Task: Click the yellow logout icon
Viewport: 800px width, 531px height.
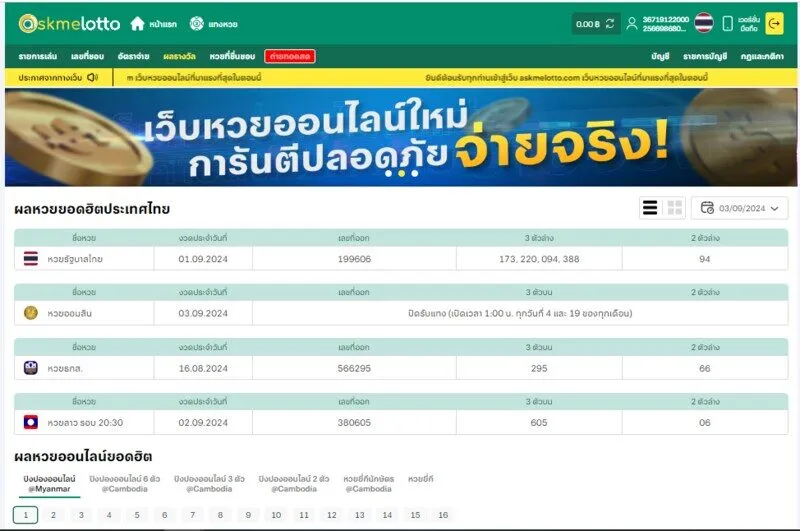Action: coord(774,23)
